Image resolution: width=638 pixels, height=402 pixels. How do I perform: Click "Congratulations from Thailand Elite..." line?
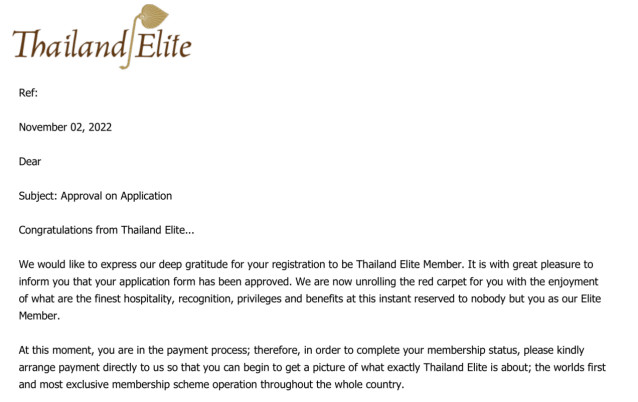107,230
